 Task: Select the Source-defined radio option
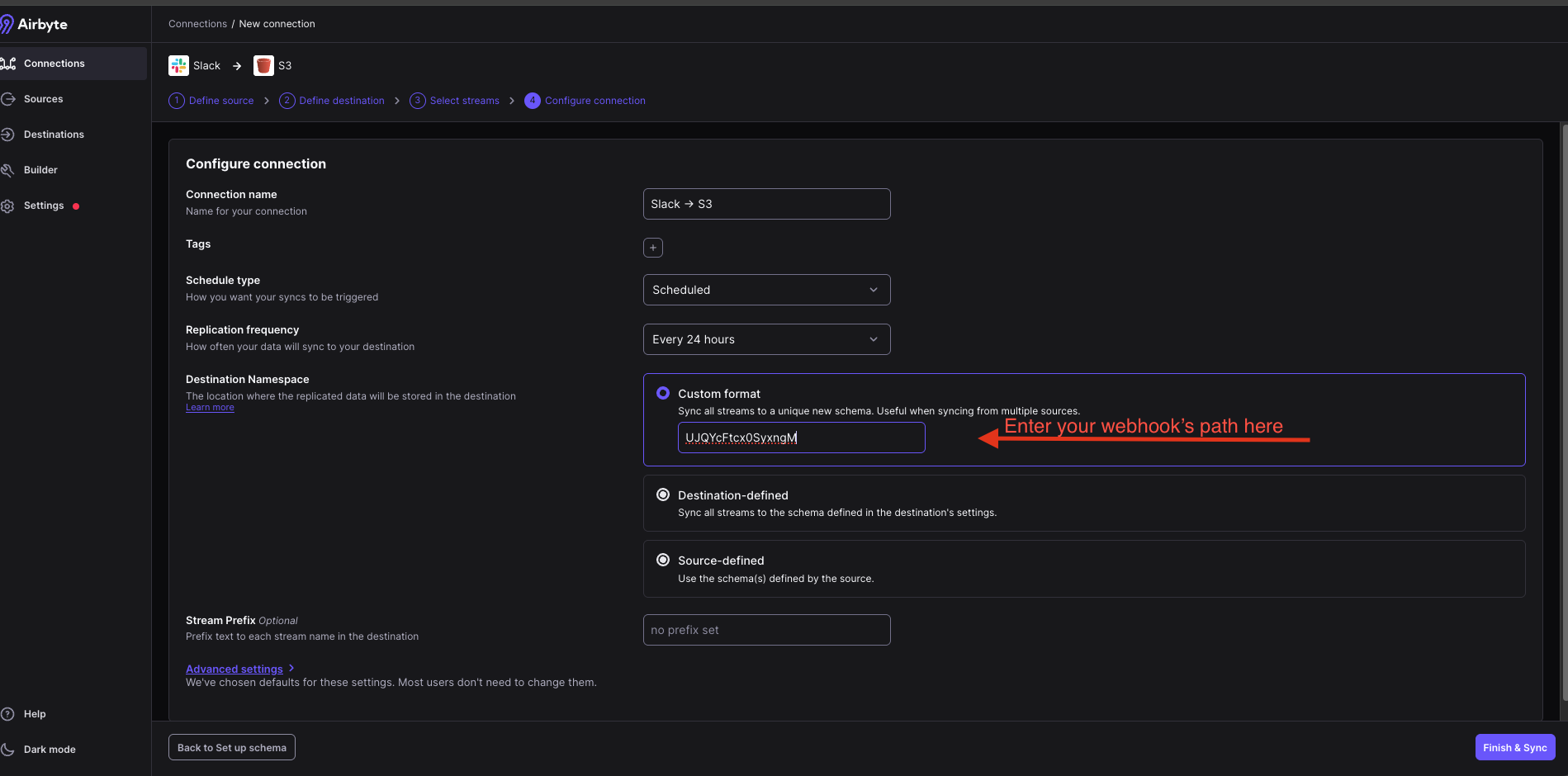pyautogui.click(x=662, y=561)
